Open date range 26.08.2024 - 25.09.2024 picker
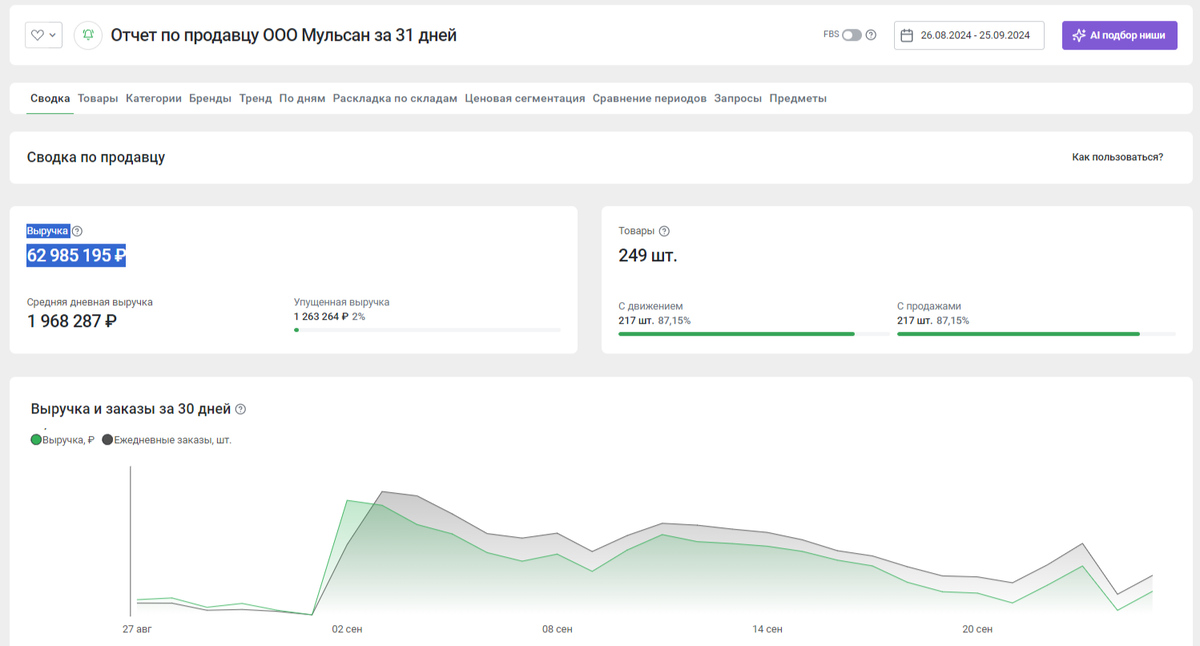The height and width of the screenshot is (646, 1200). 969,35
